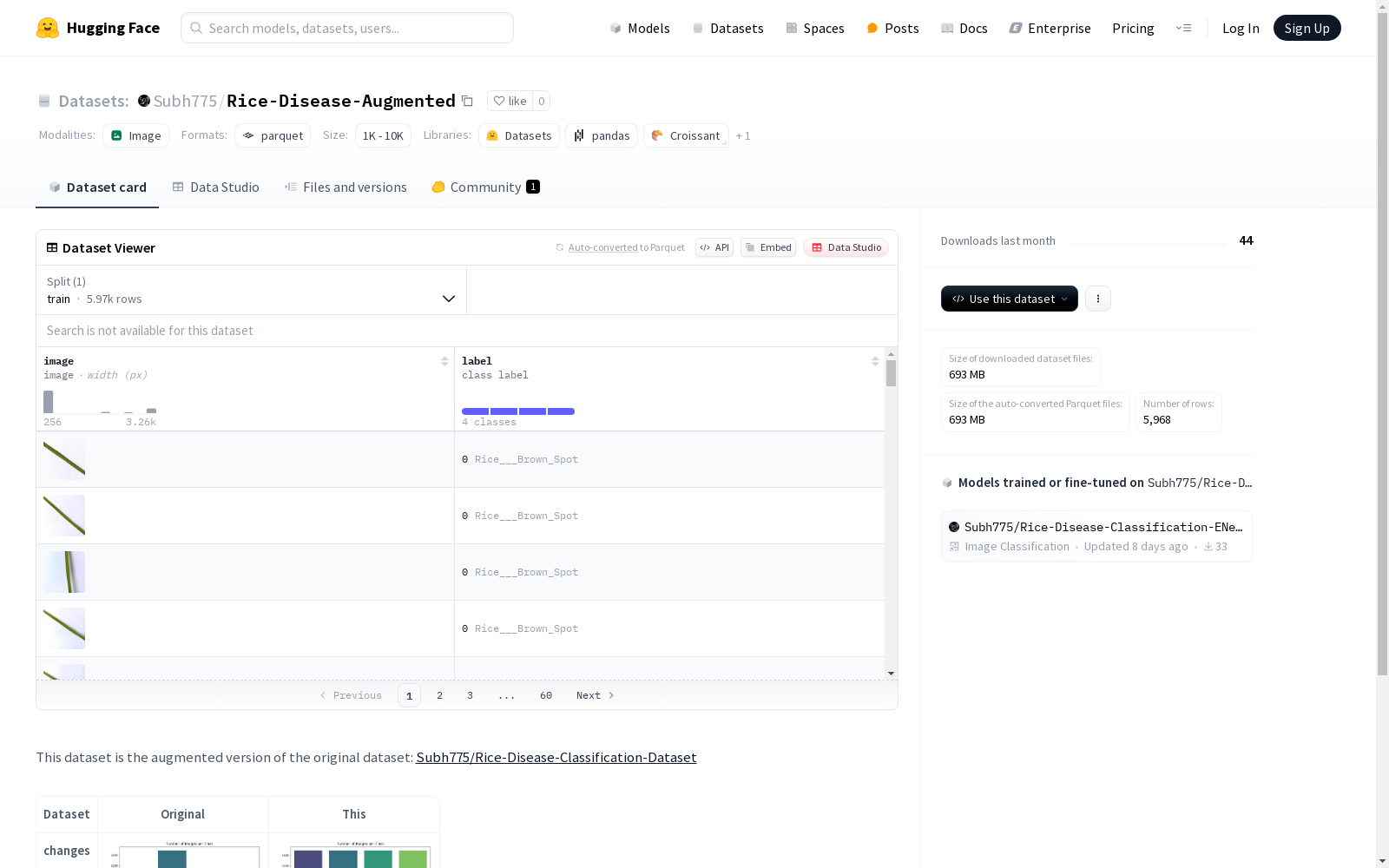
Task: Open the fourth row image thumbnail
Action: pos(64,628)
